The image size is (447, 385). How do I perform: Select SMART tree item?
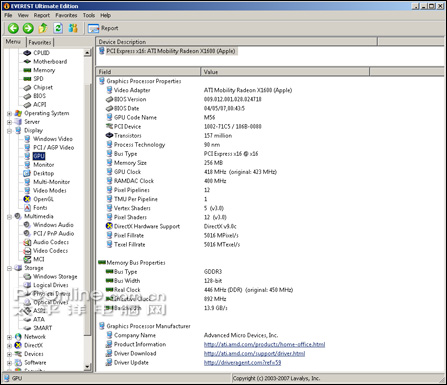42,328
